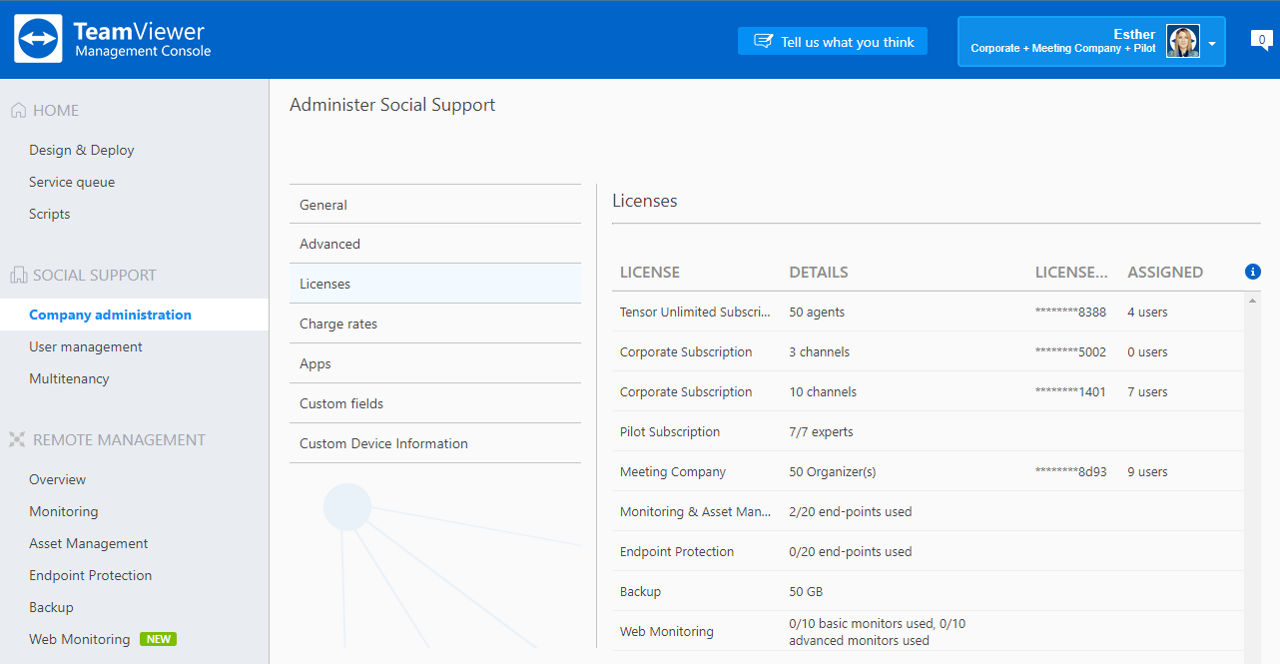Click the NEW badge beside Web Monitoring
The image size is (1280, 664).
[x=158, y=639]
